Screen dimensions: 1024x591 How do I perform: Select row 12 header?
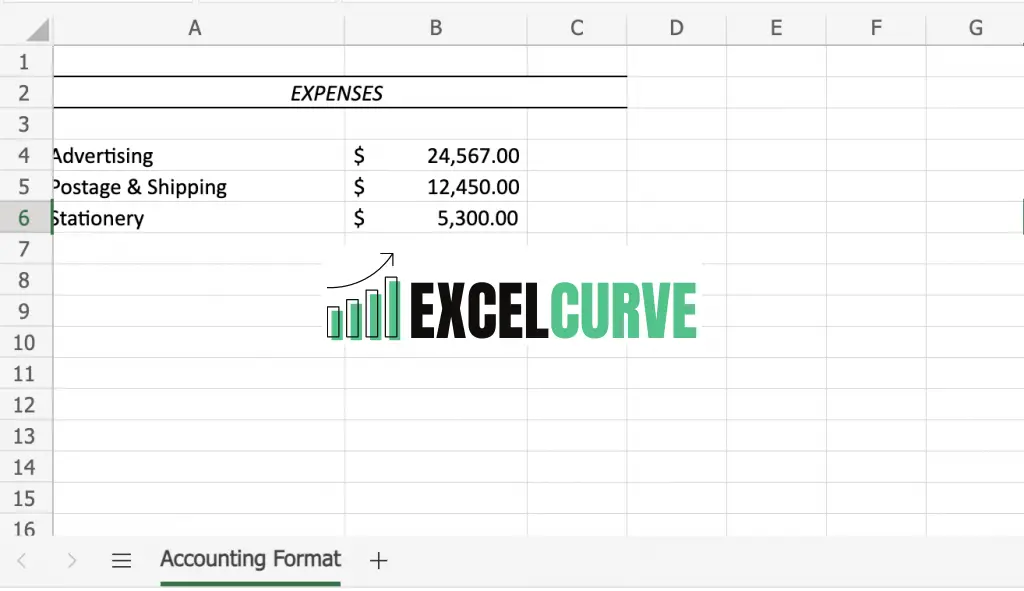[x=24, y=405]
